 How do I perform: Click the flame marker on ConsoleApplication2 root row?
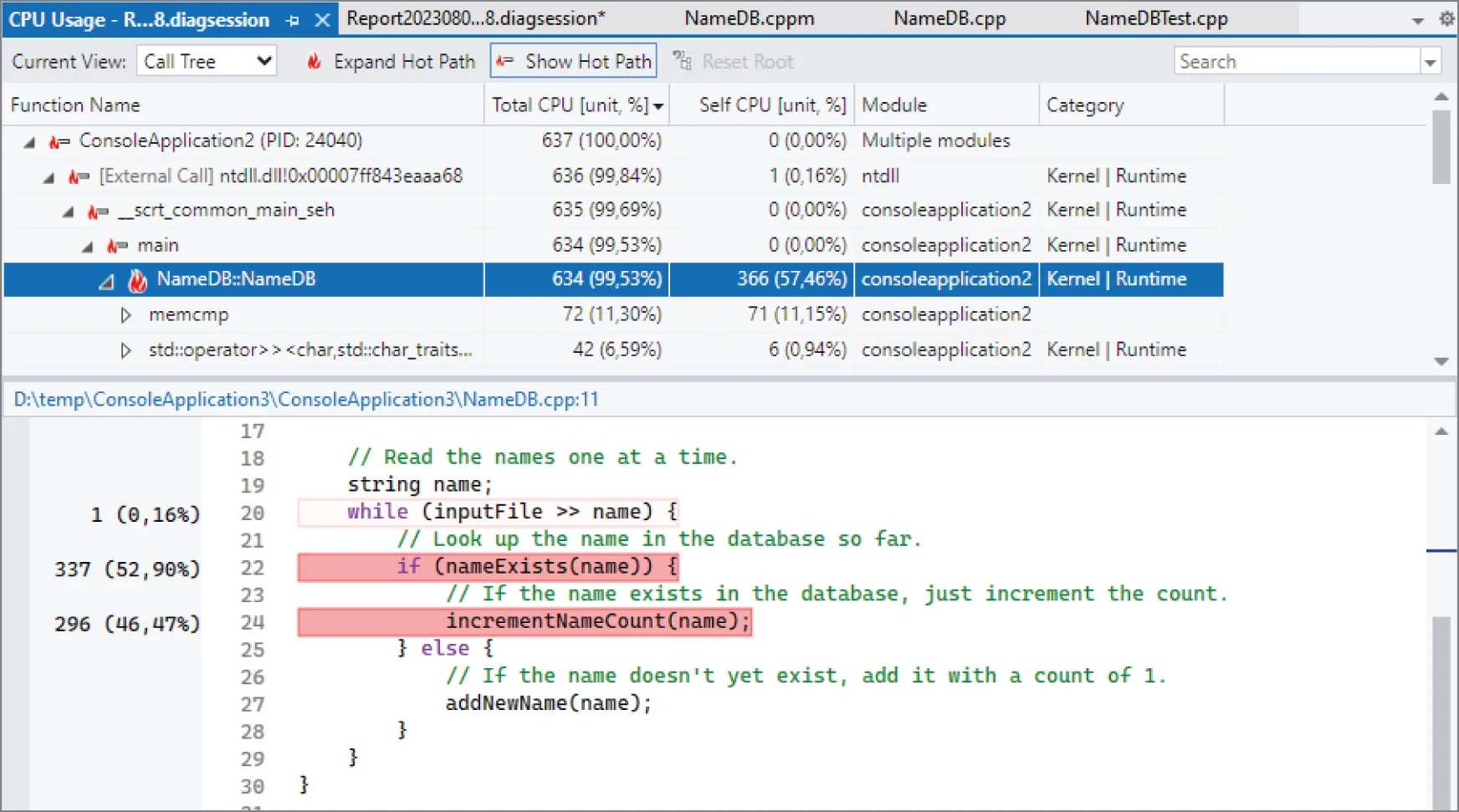[x=58, y=140]
